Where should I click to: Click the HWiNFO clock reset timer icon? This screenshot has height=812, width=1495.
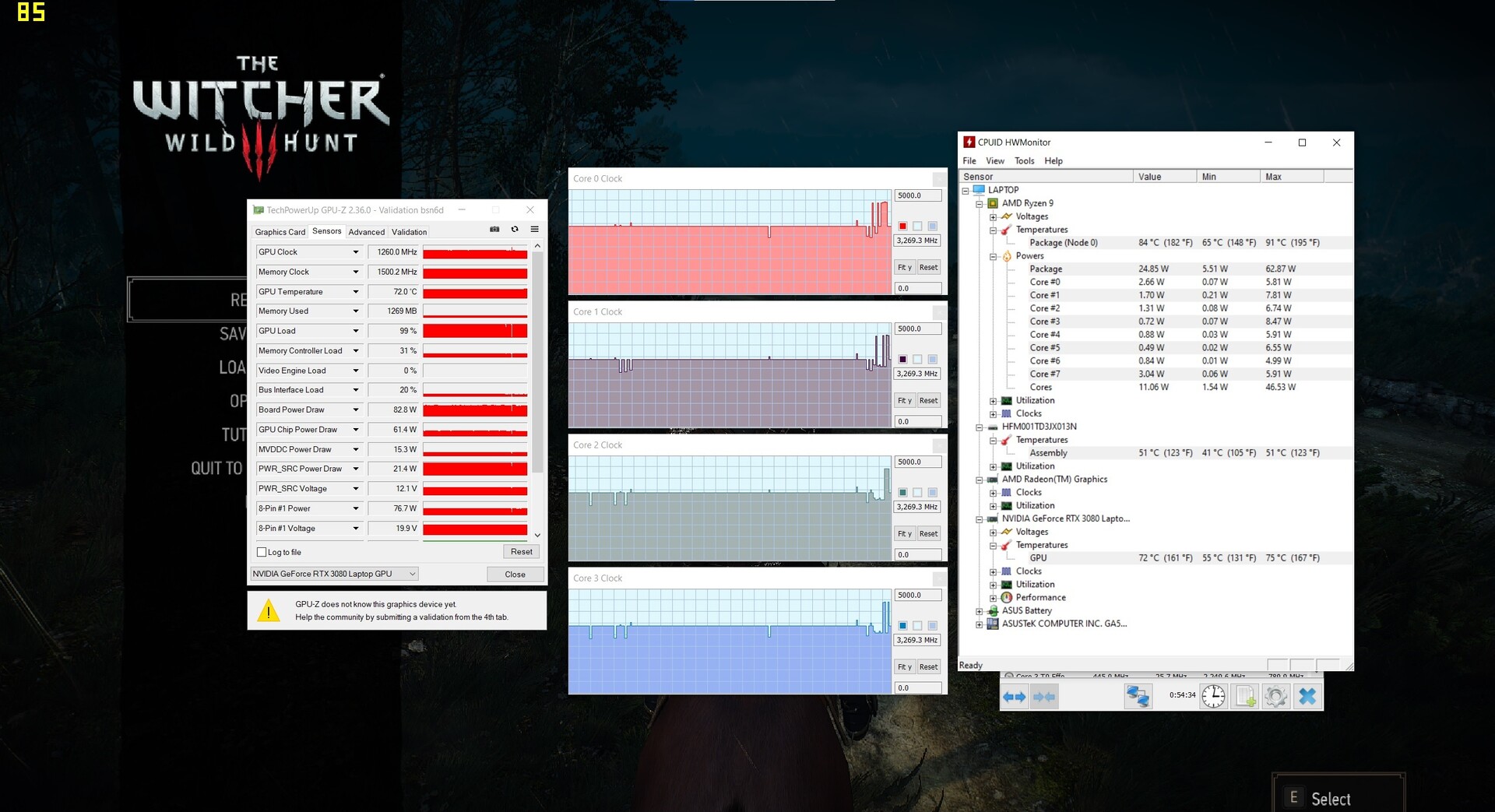1213,696
